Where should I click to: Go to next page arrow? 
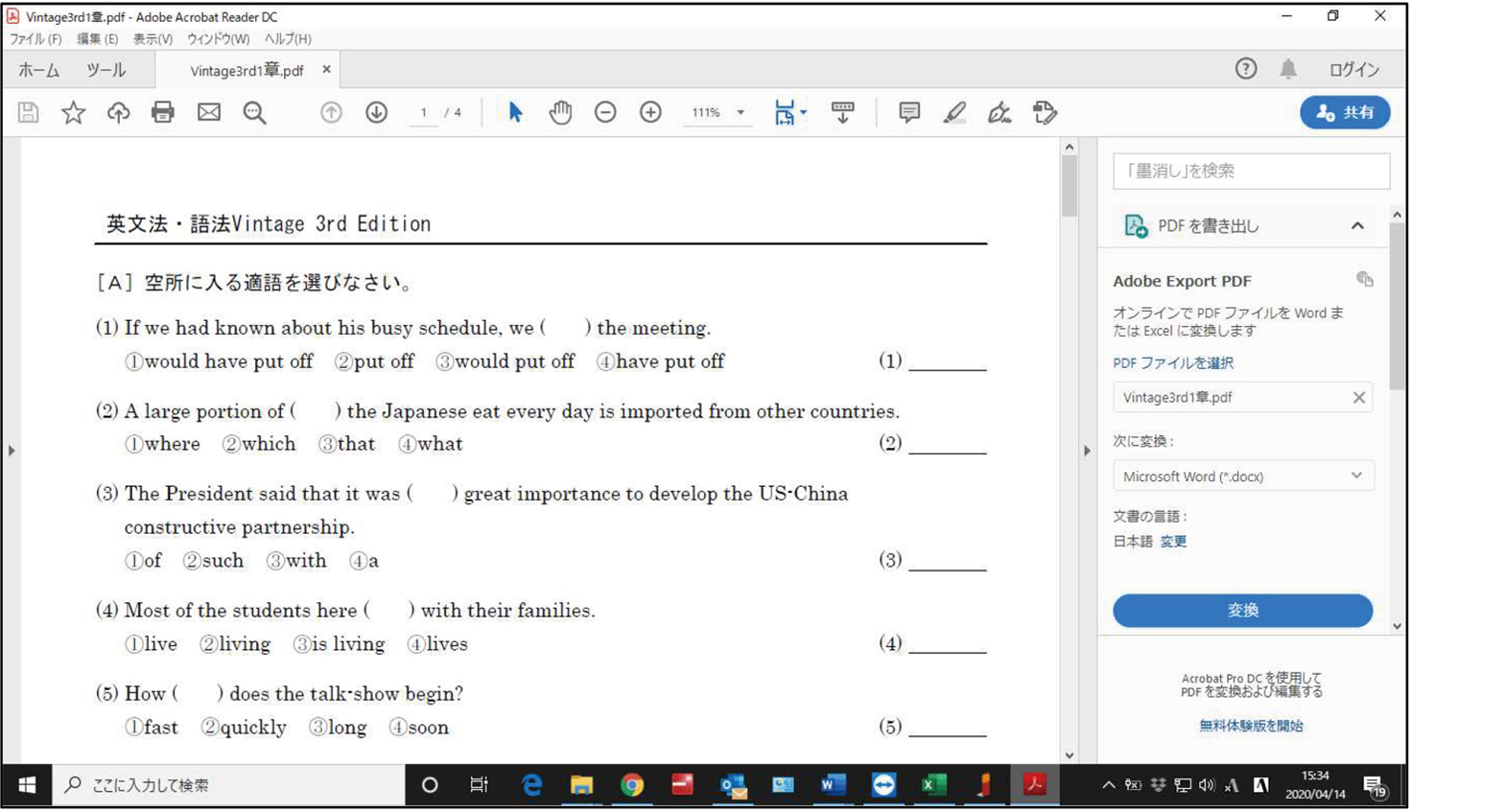coord(376,113)
